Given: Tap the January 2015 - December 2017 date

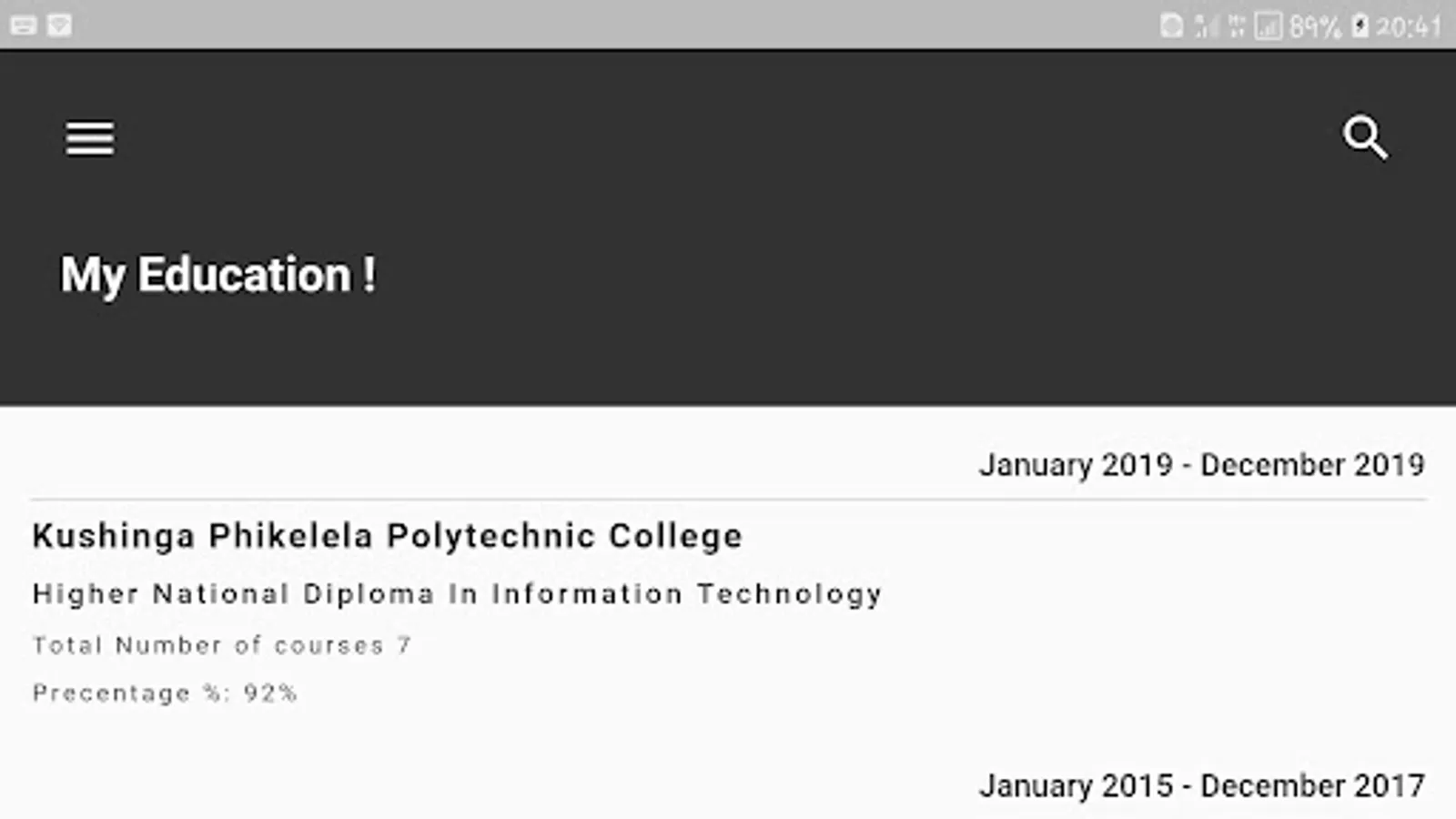Looking at the screenshot, I should click(x=1201, y=785).
